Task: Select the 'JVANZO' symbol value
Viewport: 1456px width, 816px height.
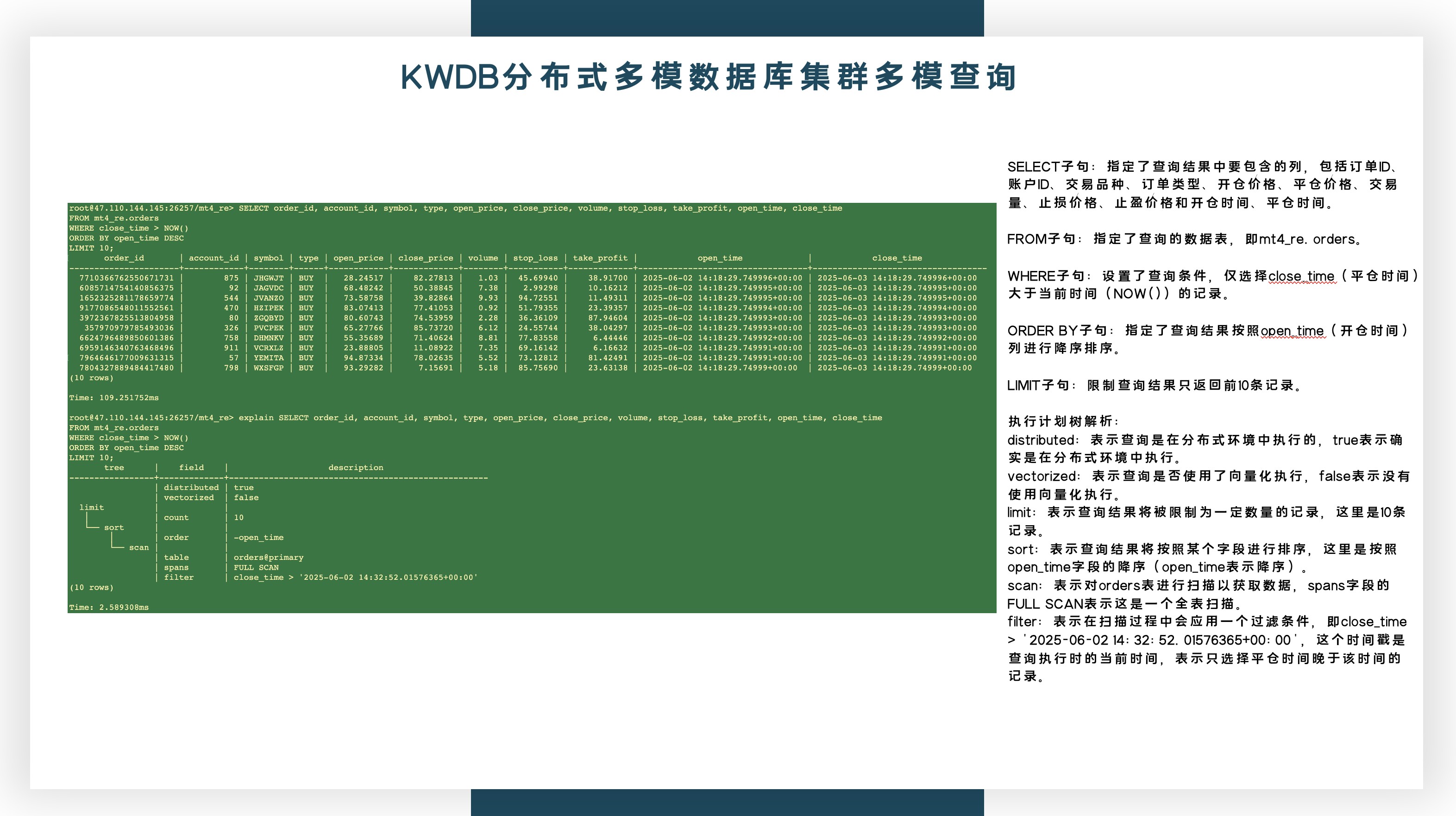Action: (269, 298)
